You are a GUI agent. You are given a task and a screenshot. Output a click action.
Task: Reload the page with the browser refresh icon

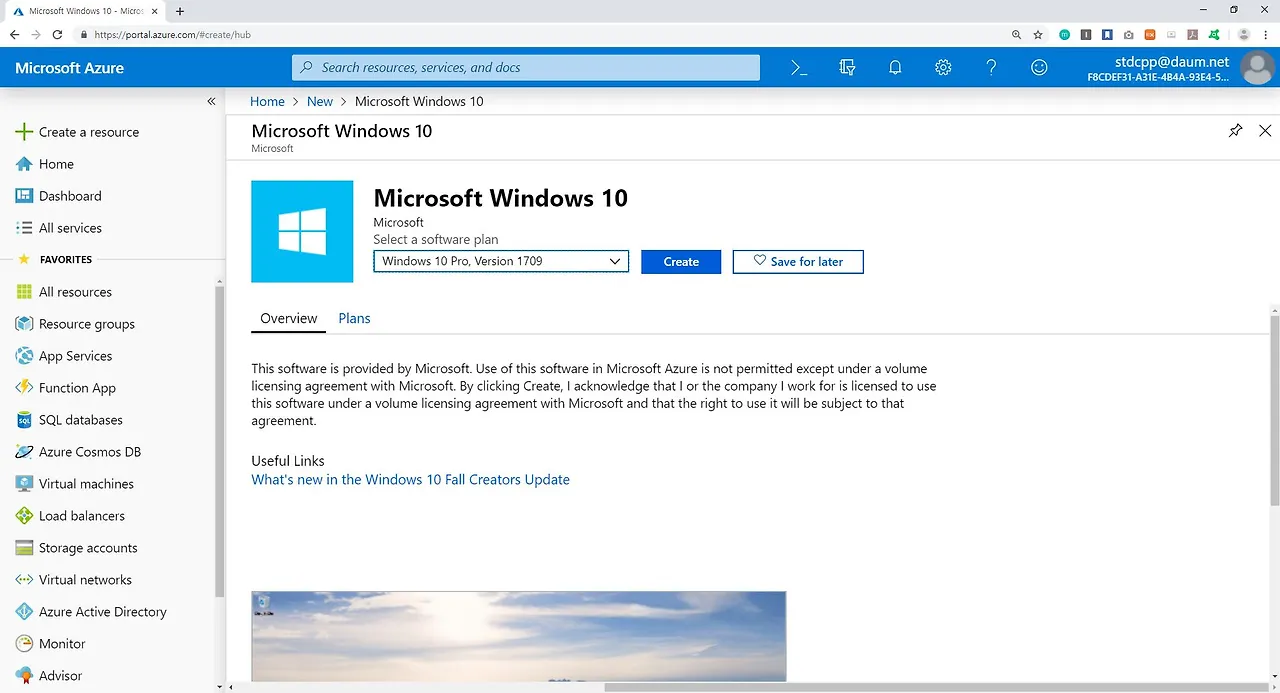coord(57,34)
